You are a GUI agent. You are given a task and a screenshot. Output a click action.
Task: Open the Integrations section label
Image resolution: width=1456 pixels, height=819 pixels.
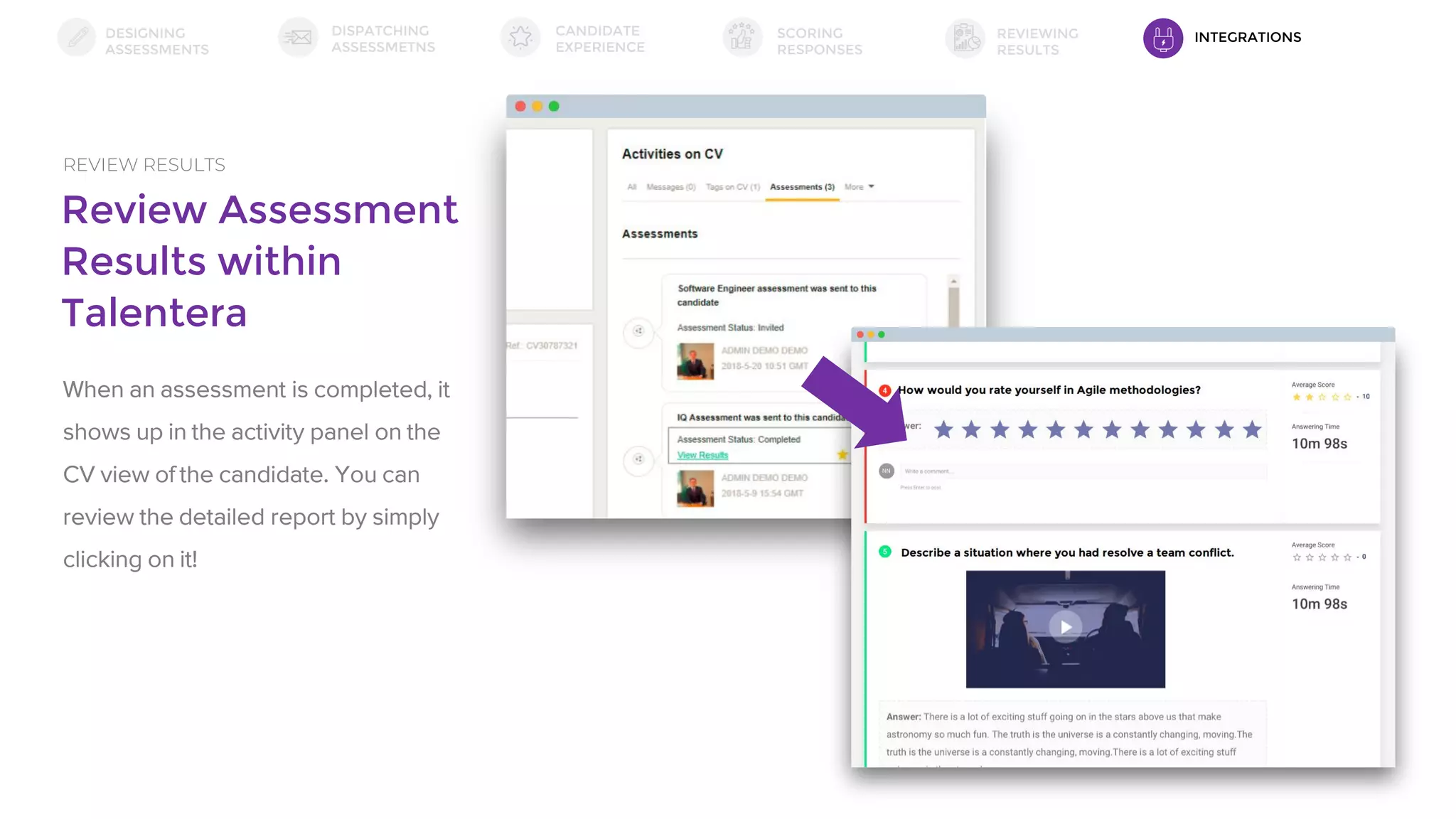(1248, 37)
